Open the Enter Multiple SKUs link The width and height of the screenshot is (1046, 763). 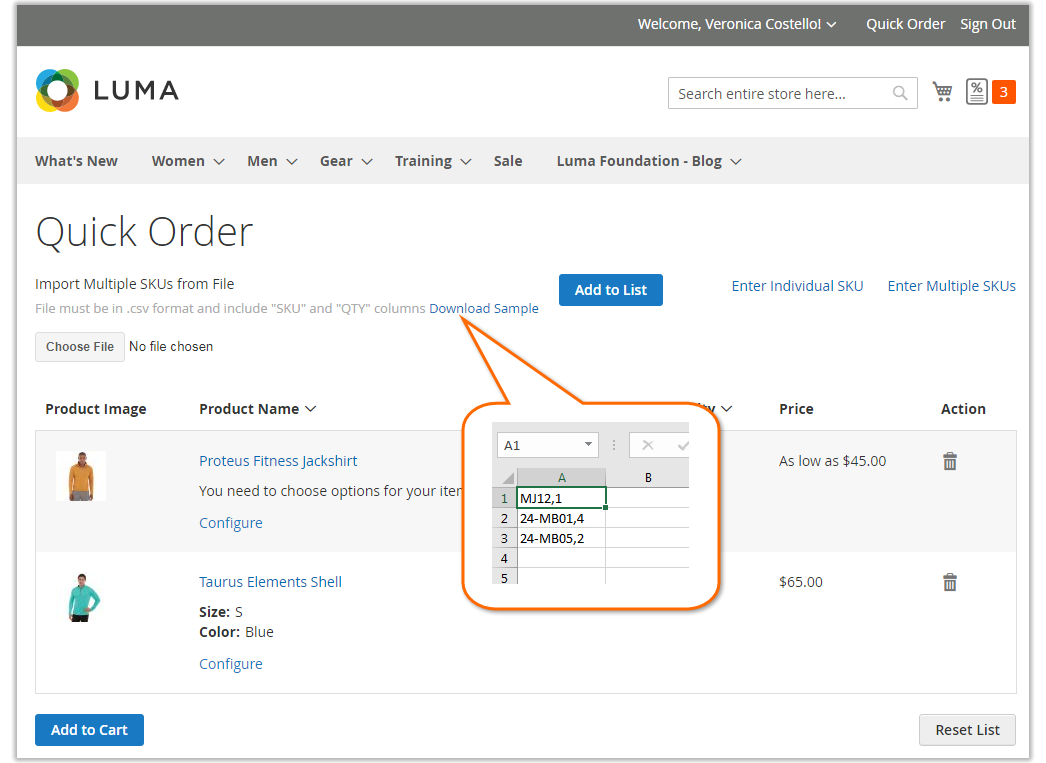(951, 286)
